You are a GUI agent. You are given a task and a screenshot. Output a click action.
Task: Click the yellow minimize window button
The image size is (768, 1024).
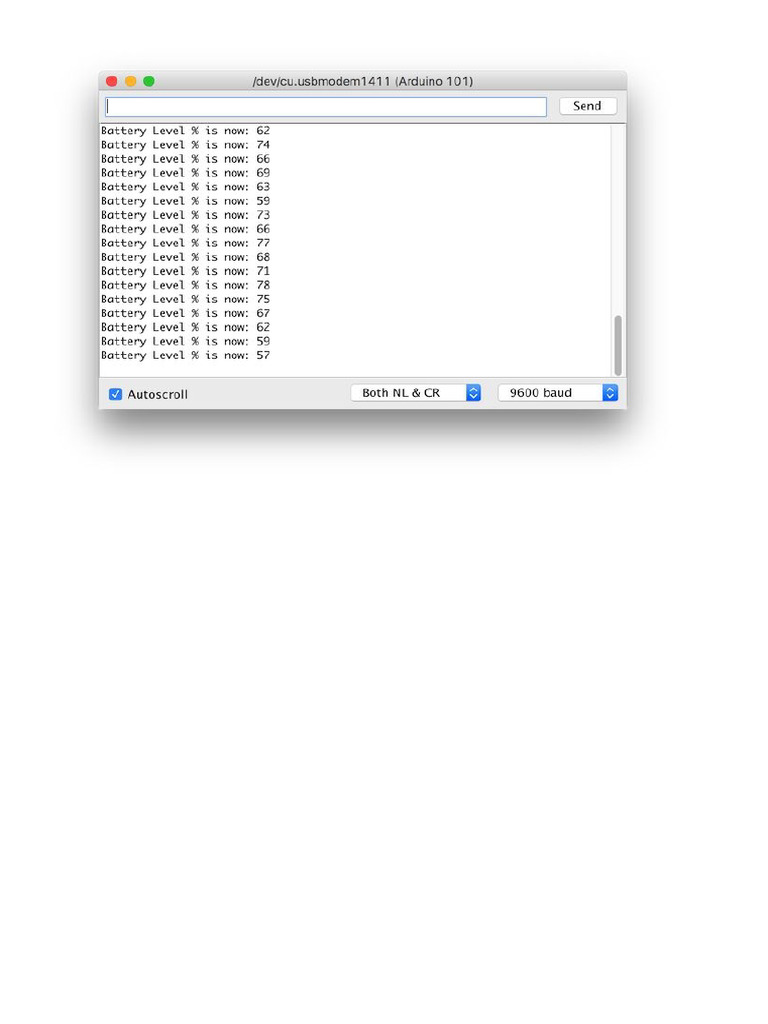pos(131,81)
